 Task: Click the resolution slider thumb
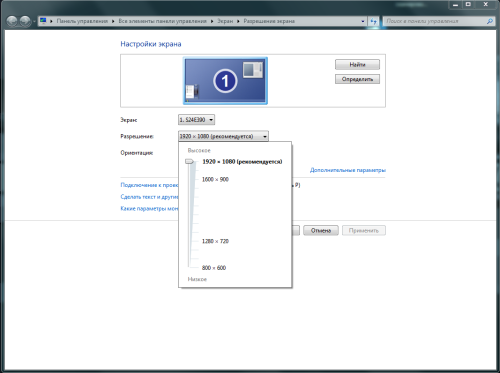[189, 162]
